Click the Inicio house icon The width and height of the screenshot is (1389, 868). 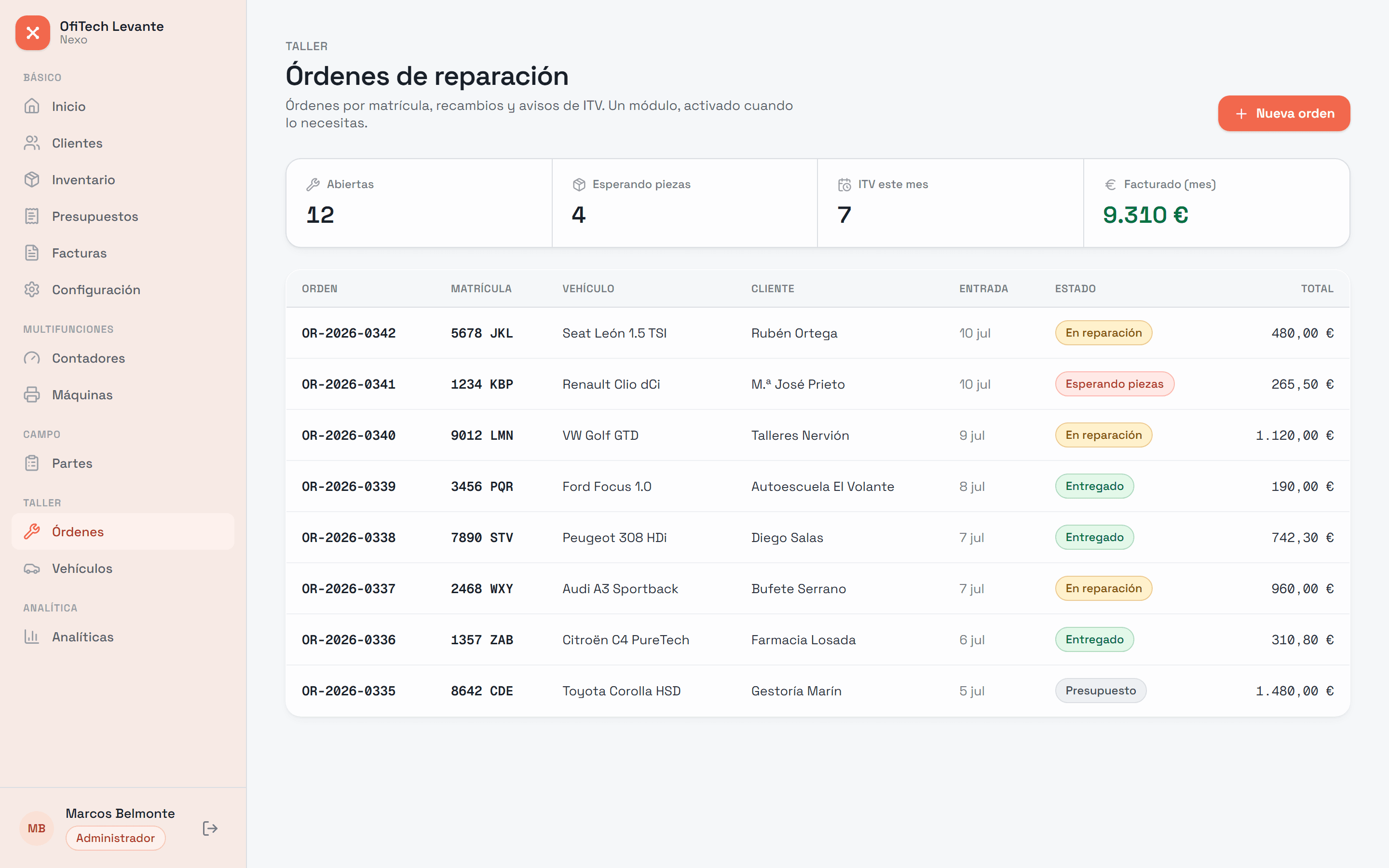pyautogui.click(x=32, y=106)
